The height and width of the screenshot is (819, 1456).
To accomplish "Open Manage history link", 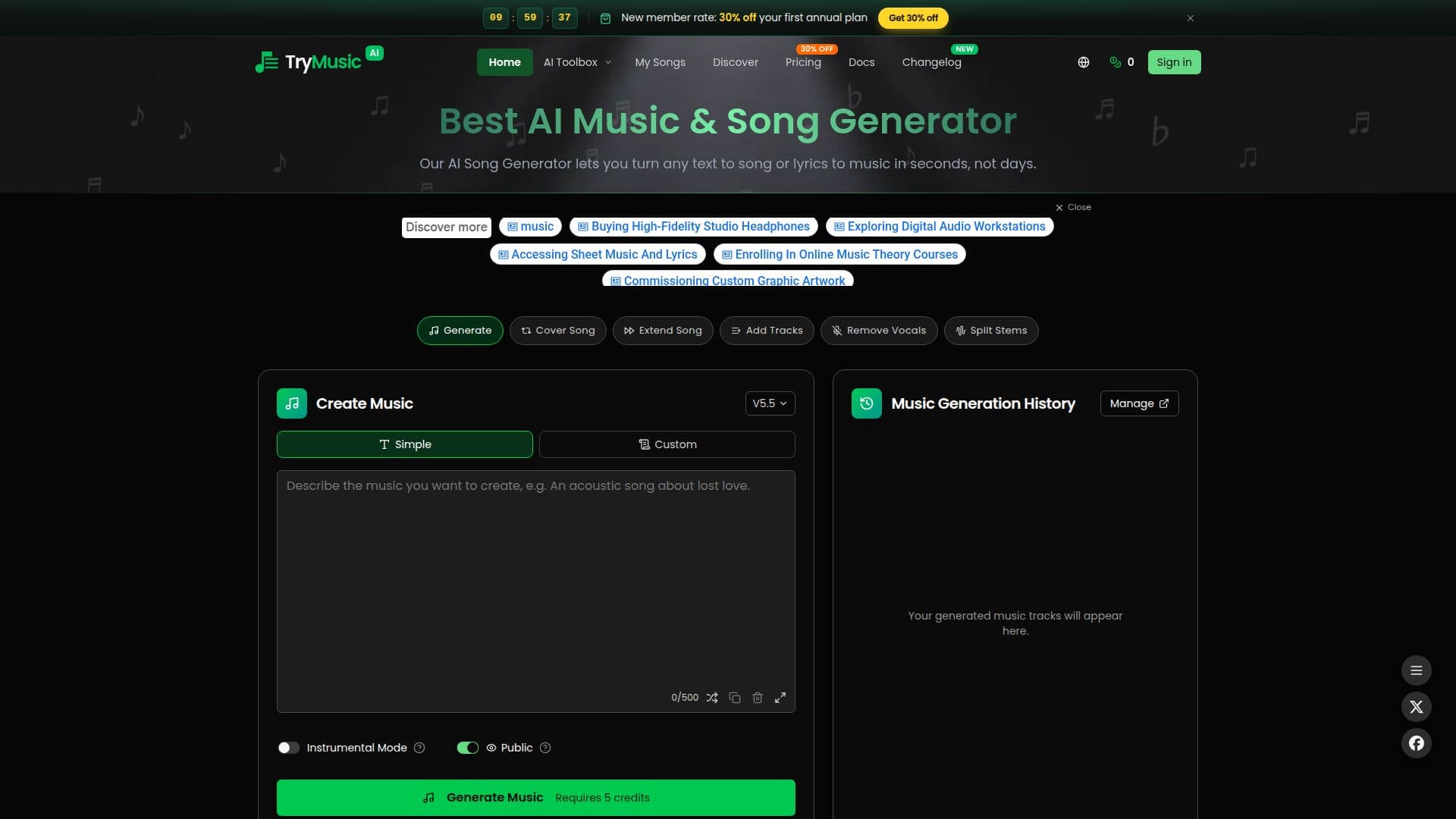I will (1139, 403).
